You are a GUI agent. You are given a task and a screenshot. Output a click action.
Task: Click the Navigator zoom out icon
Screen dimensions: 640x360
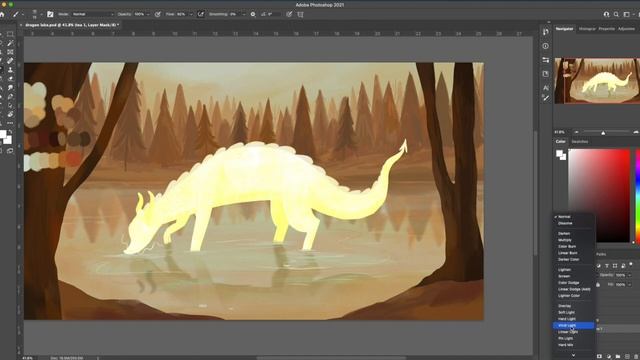click(x=576, y=132)
